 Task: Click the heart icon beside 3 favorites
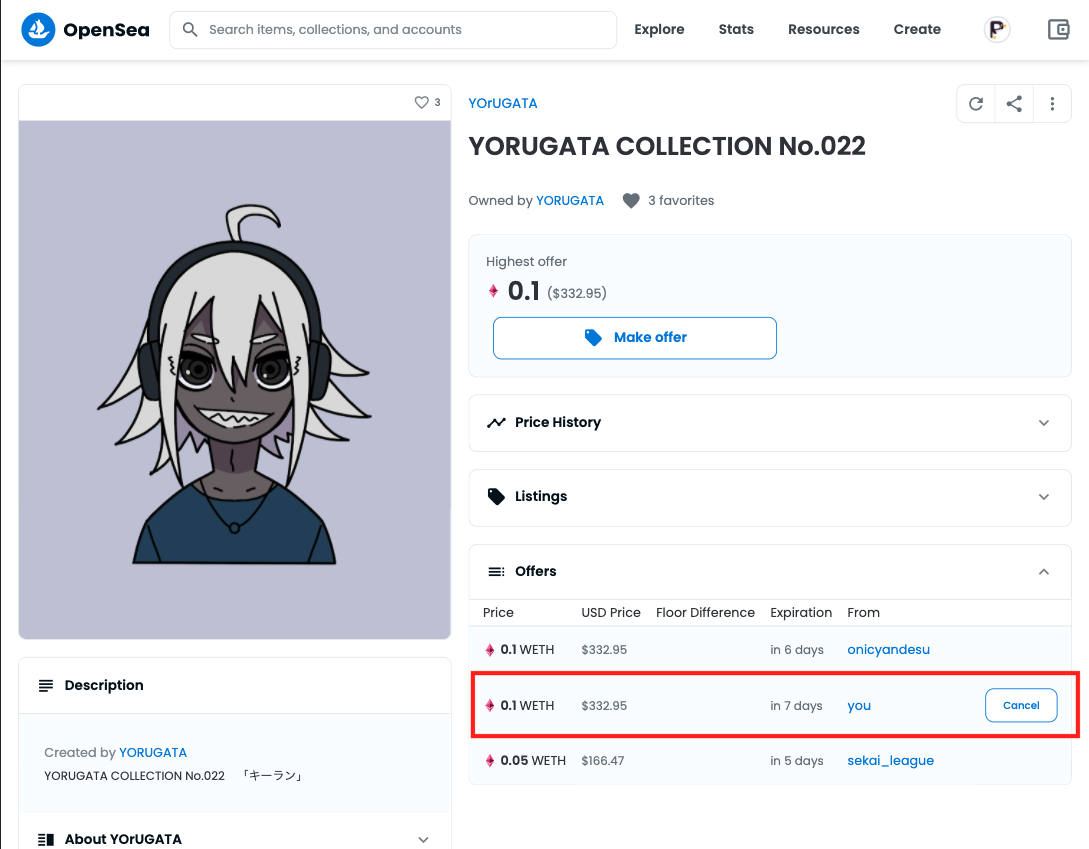tap(631, 201)
